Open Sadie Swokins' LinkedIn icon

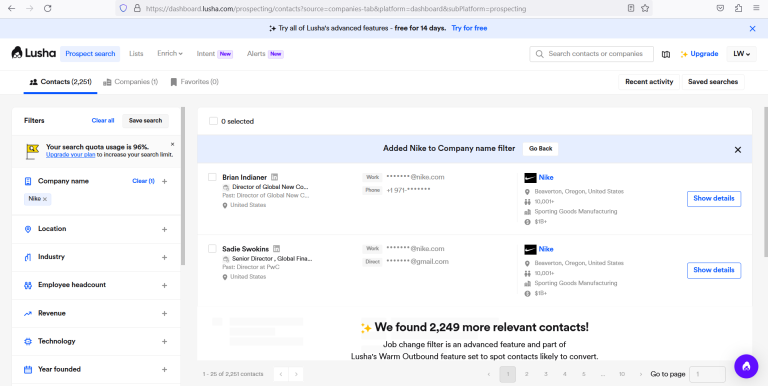click(277, 248)
